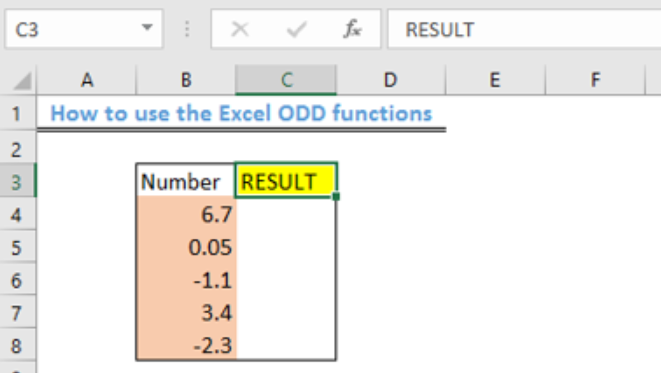The height and width of the screenshot is (373, 661).
Task: Select empty result cell beside 0.05
Action: (286, 247)
